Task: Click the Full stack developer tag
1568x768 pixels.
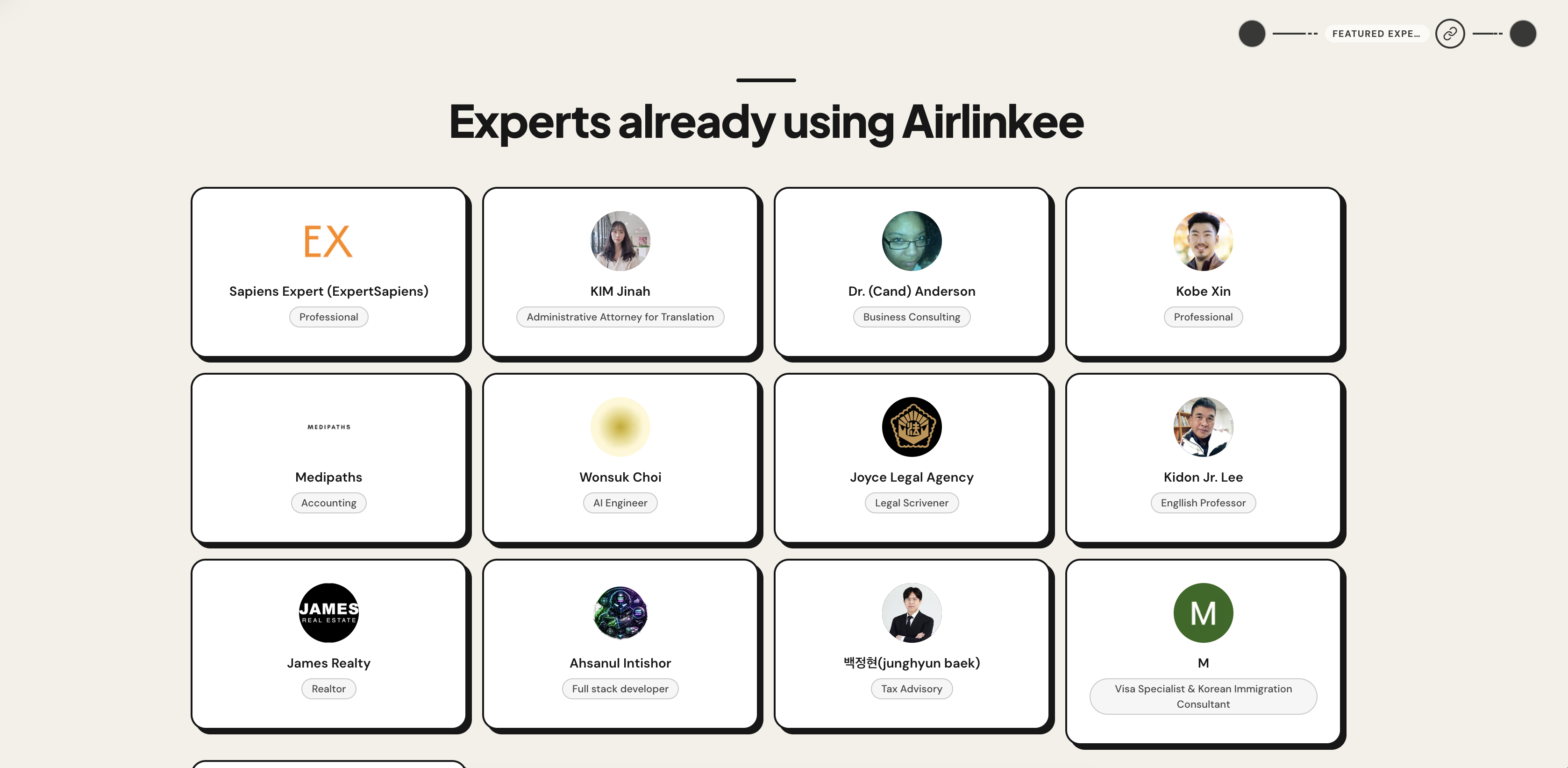Action: (620, 689)
